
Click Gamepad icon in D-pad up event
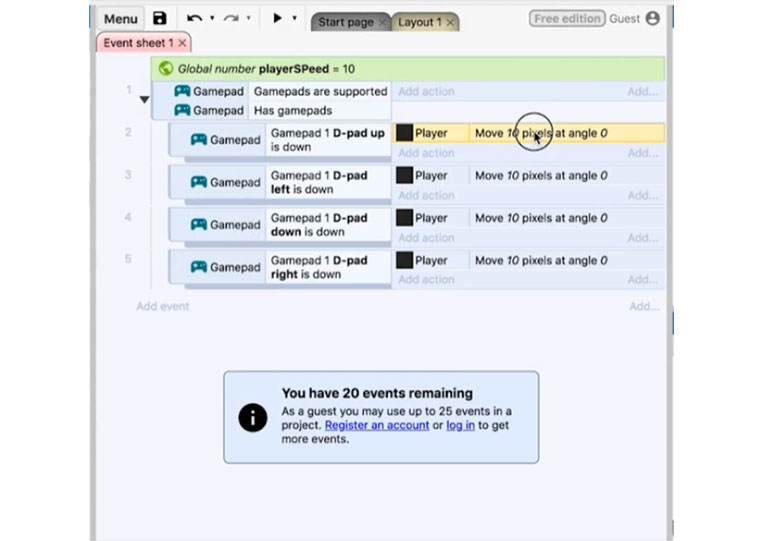(x=199, y=140)
